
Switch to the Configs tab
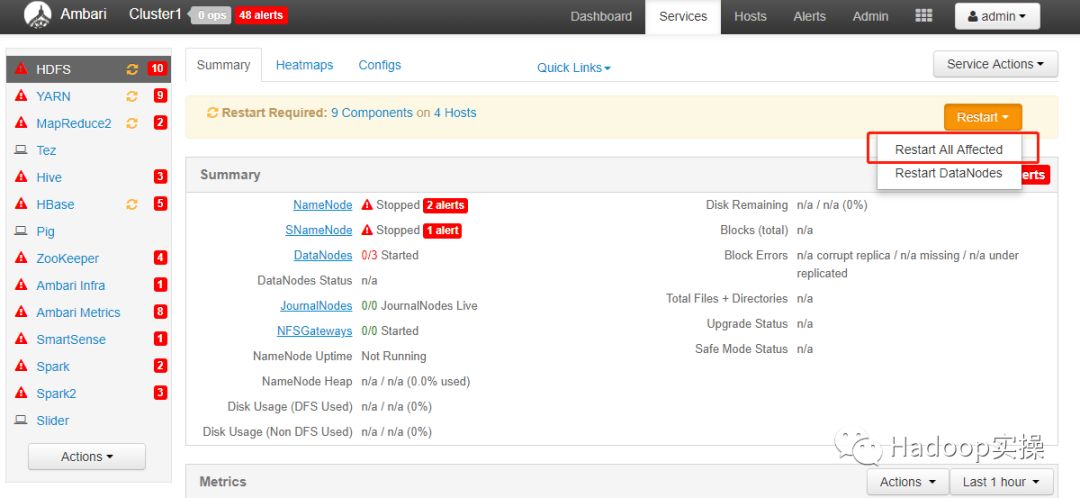coord(380,65)
